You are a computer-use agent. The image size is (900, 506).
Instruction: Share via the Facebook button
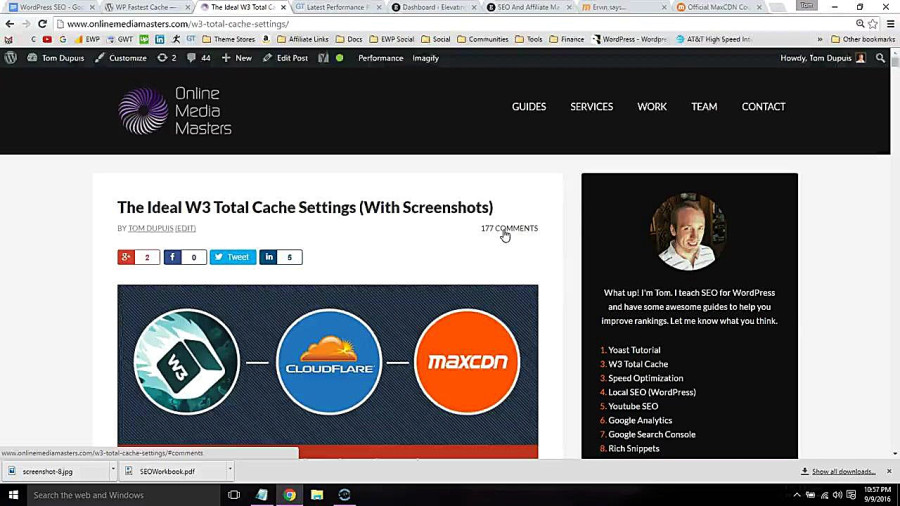tap(185, 257)
